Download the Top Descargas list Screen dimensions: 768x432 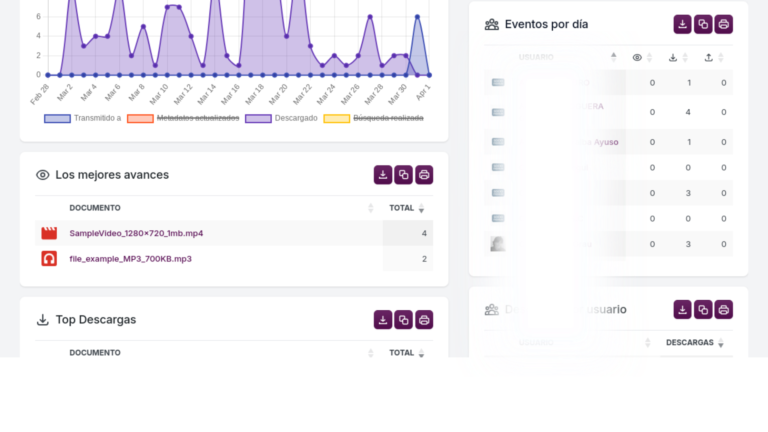pyautogui.click(x=383, y=320)
